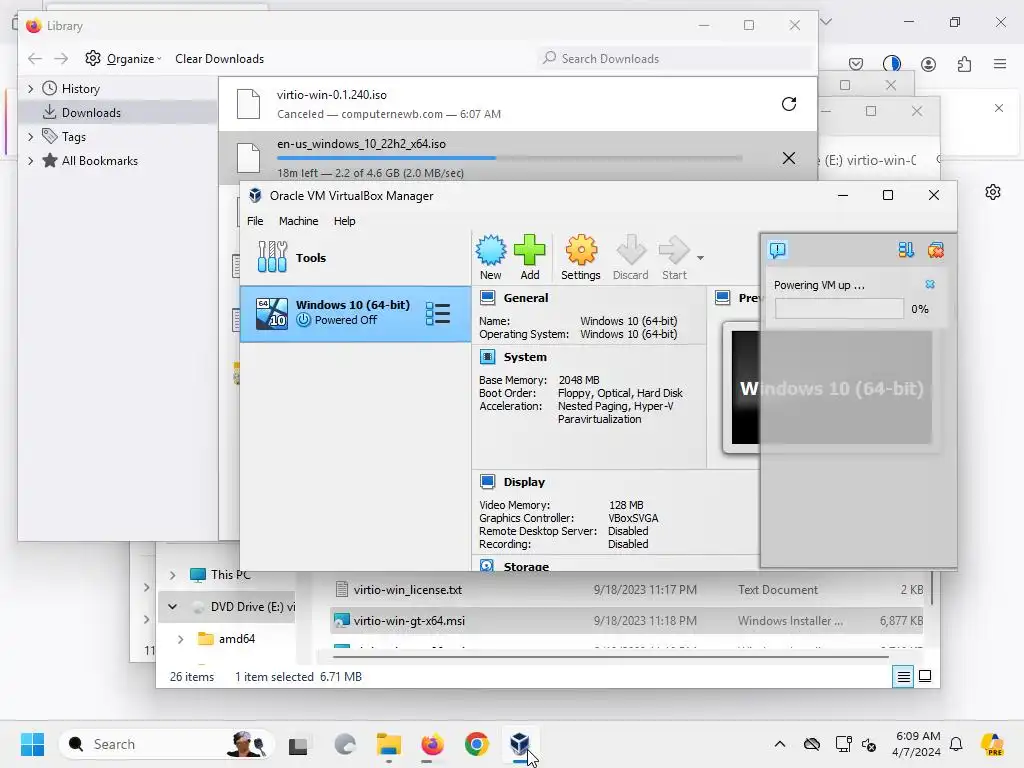Click the Storage section header
Image resolution: width=1024 pixels, height=768 pixels.
click(x=526, y=566)
